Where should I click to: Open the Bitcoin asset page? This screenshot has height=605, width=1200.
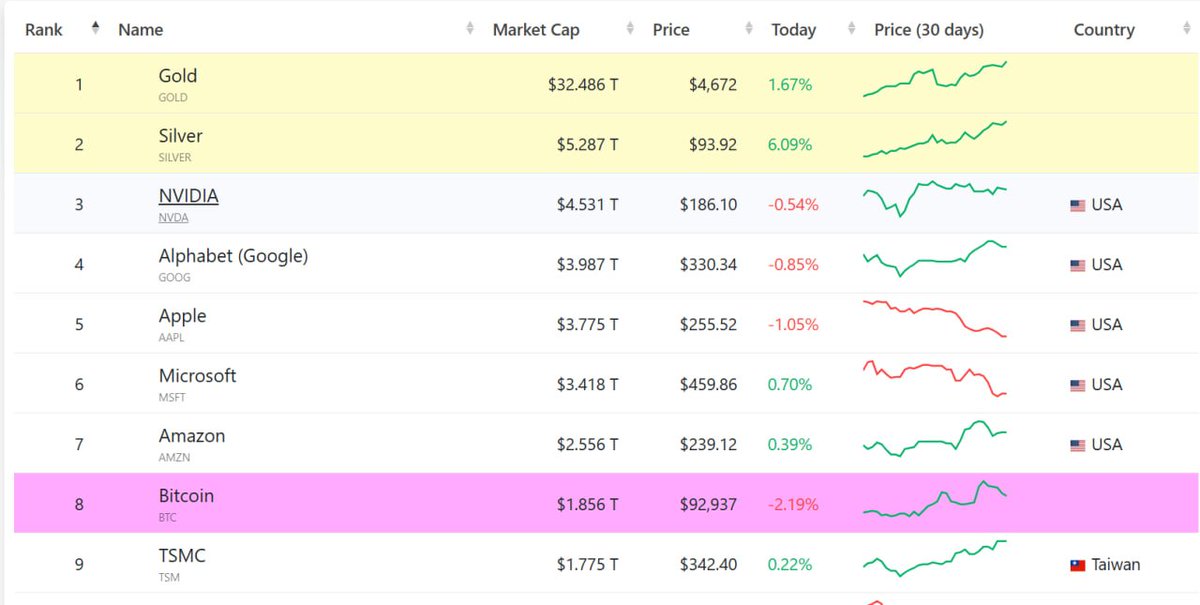(x=186, y=496)
